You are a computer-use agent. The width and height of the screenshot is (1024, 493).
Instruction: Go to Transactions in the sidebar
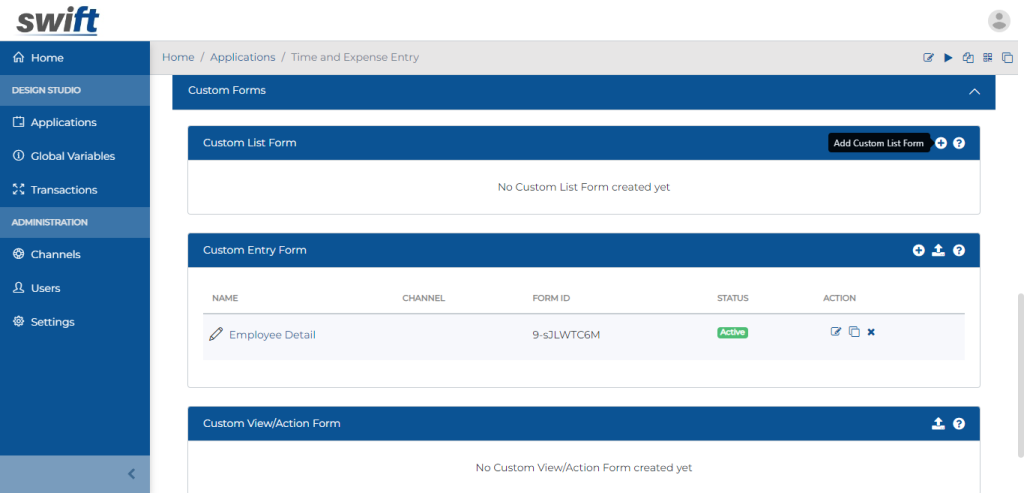(64, 190)
